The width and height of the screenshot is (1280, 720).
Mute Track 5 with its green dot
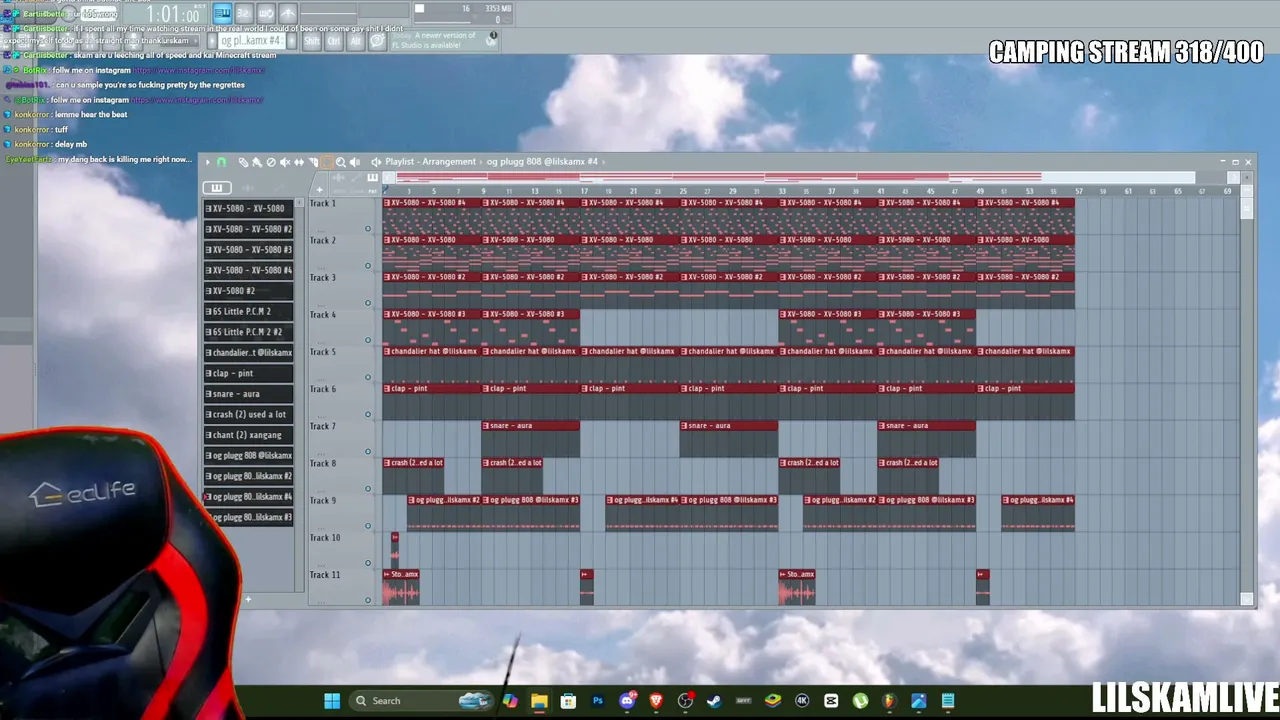click(368, 377)
